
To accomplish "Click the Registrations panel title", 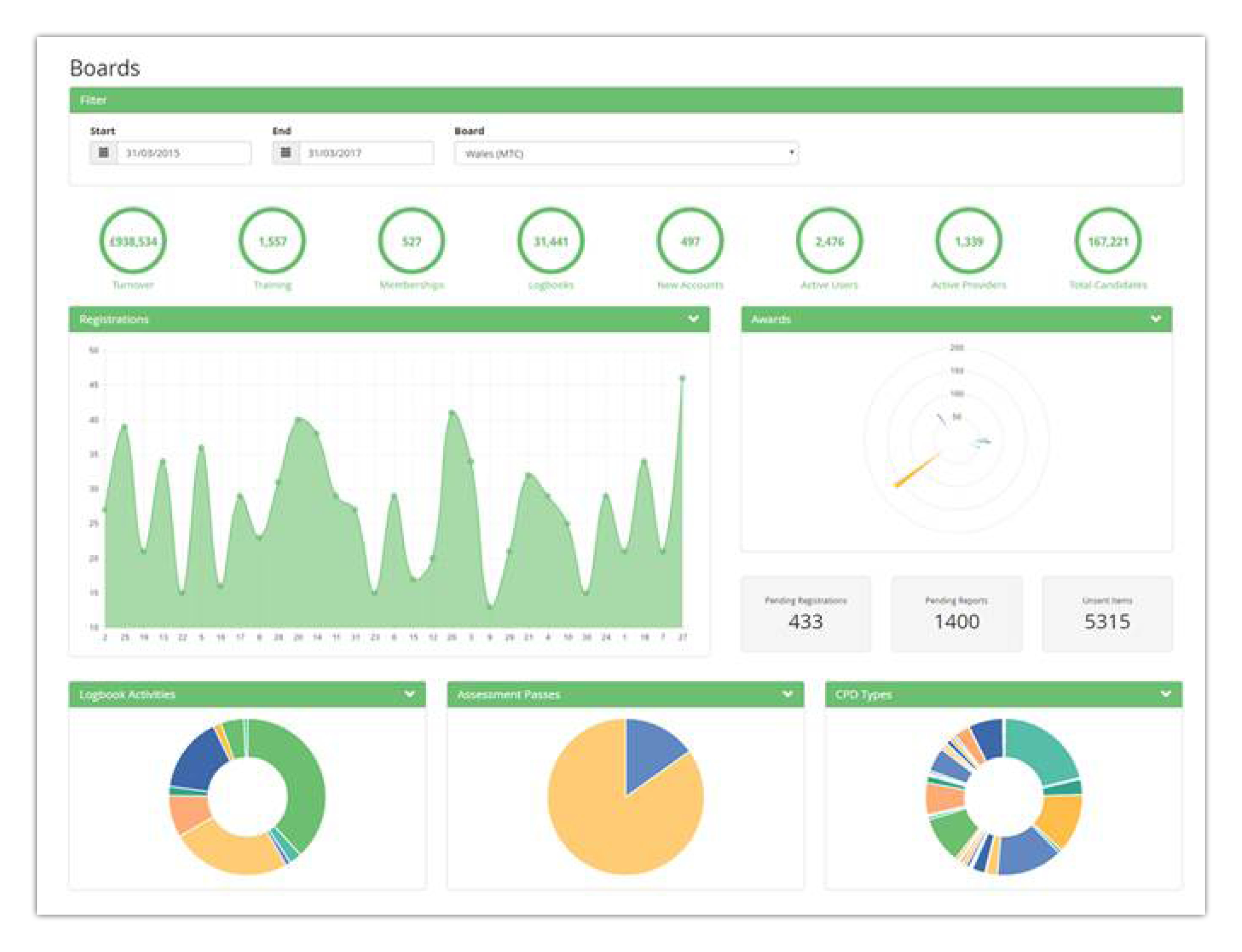I will [x=113, y=320].
